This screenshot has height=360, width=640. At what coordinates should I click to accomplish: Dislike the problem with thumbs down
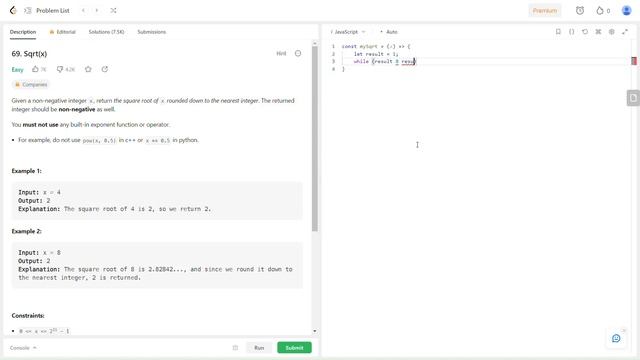[60, 69]
